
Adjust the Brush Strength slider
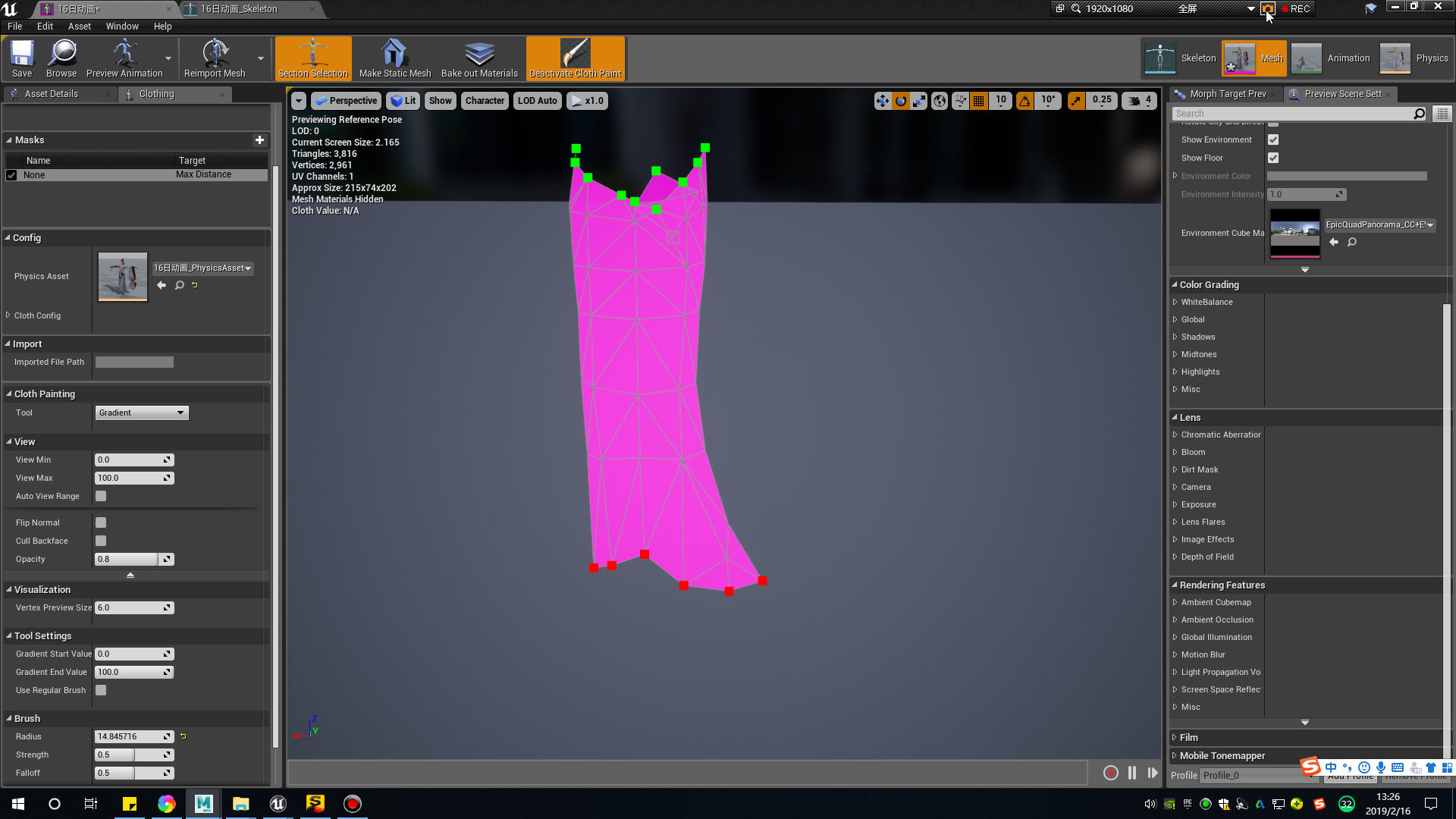coord(134,755)
